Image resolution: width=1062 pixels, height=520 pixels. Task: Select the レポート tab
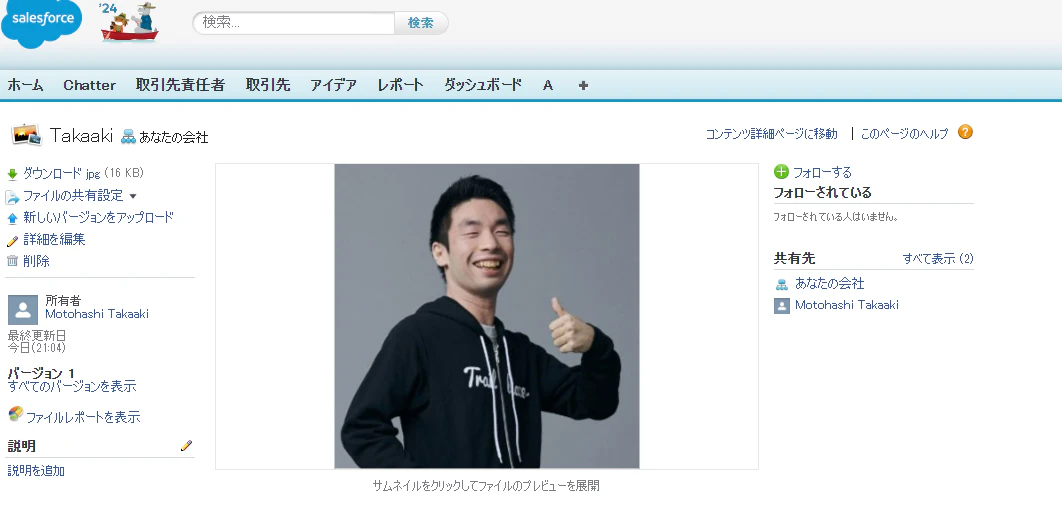coord(400,85)
